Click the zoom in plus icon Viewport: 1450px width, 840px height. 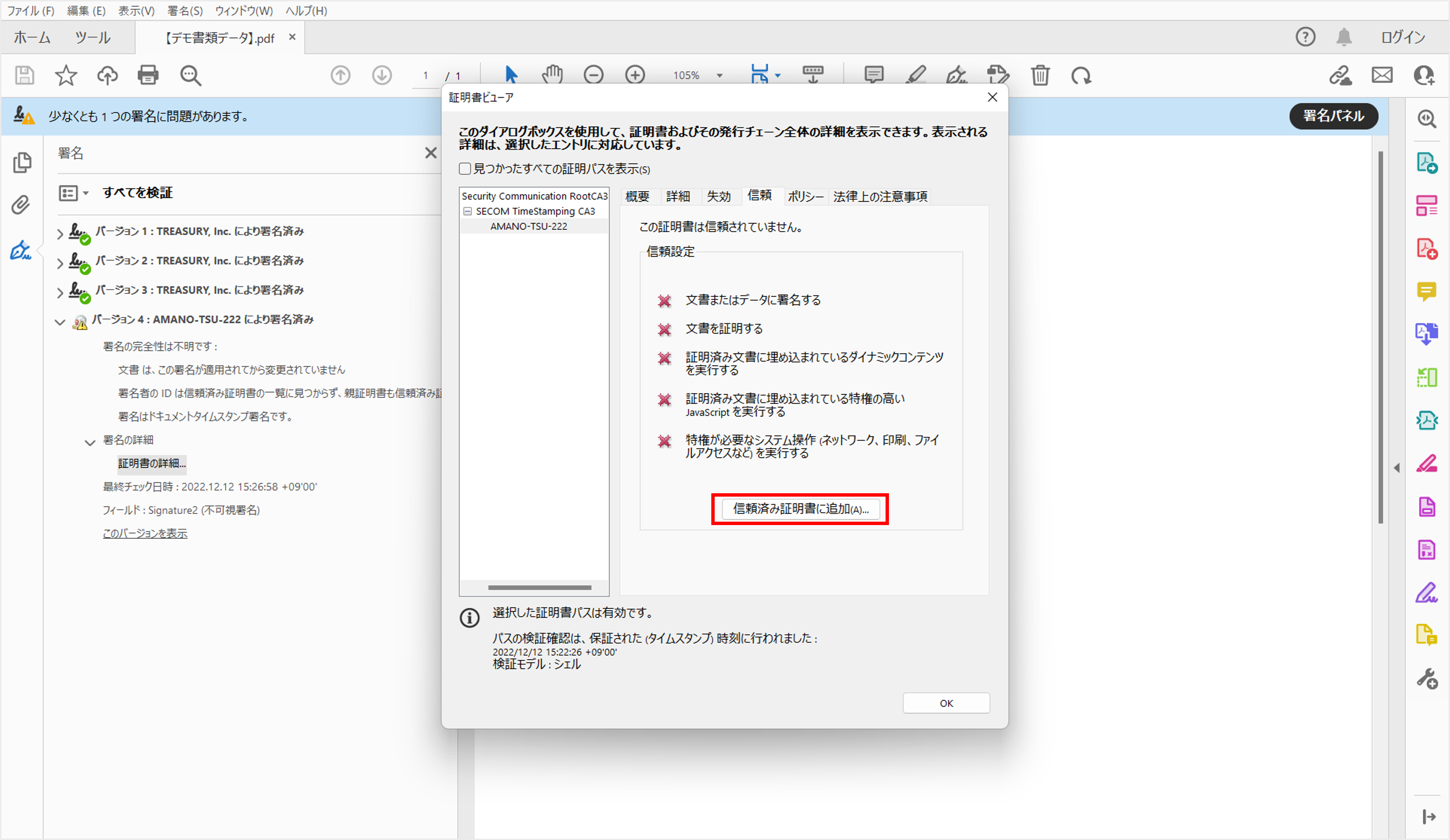[635, 75]
